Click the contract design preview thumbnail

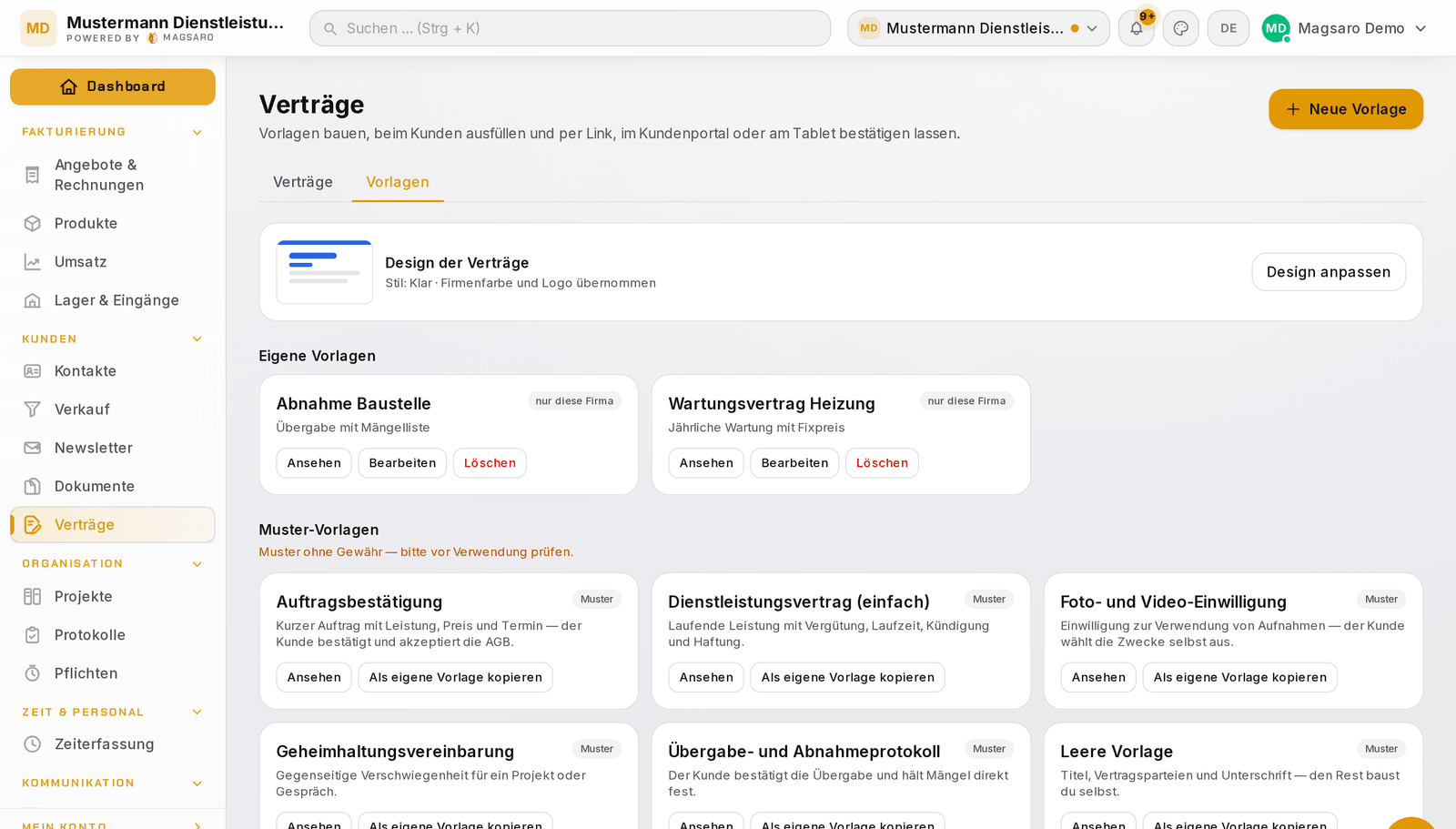point(325,272)
